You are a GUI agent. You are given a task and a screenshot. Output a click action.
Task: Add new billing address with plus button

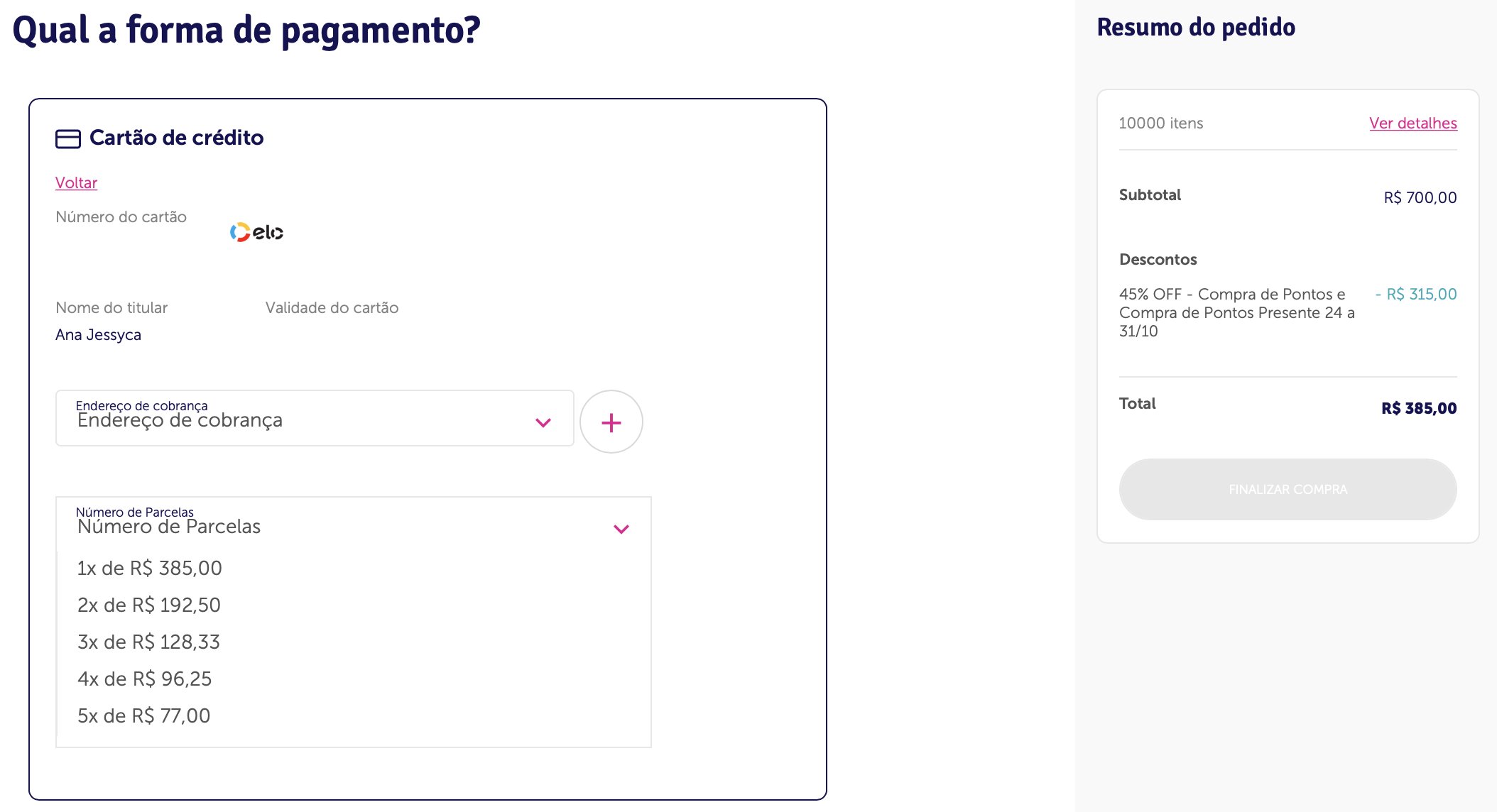(611, 422)
